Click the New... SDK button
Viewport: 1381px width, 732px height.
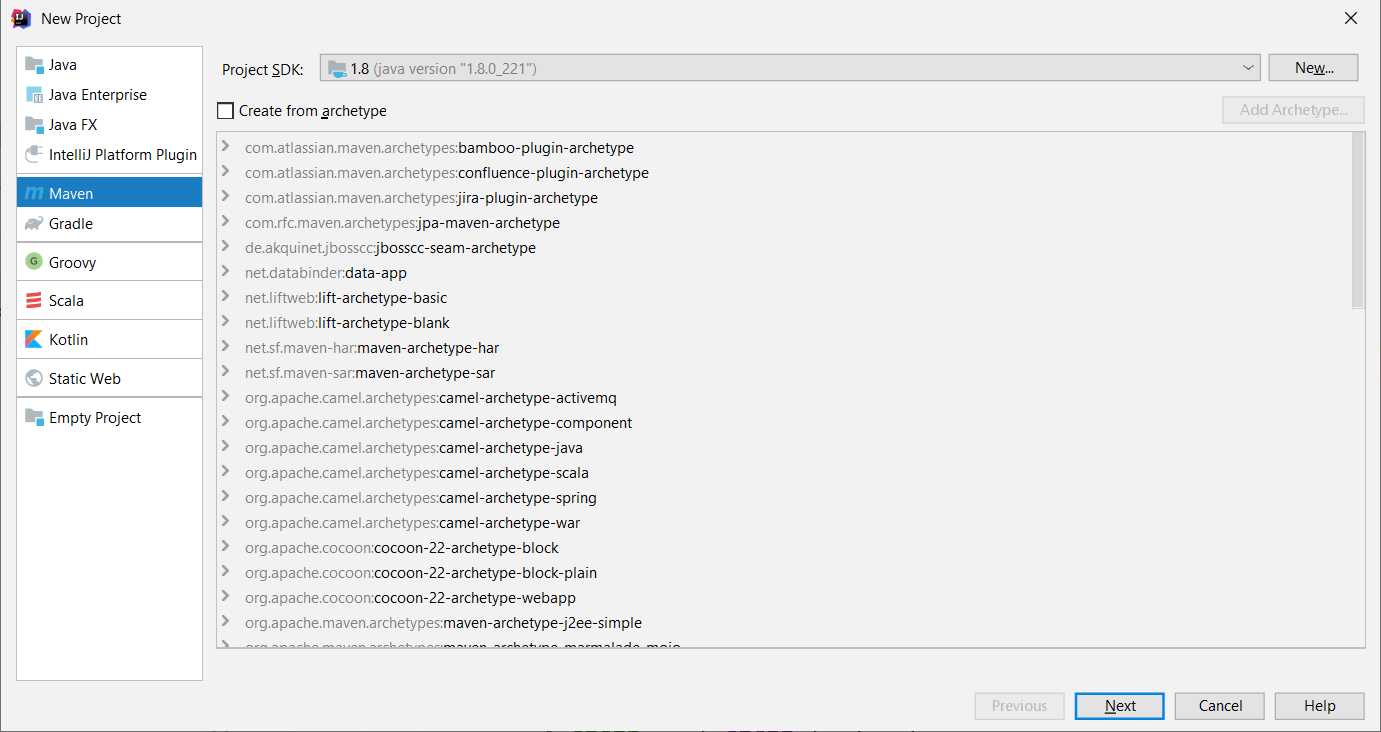click(x=1313, y=68)
